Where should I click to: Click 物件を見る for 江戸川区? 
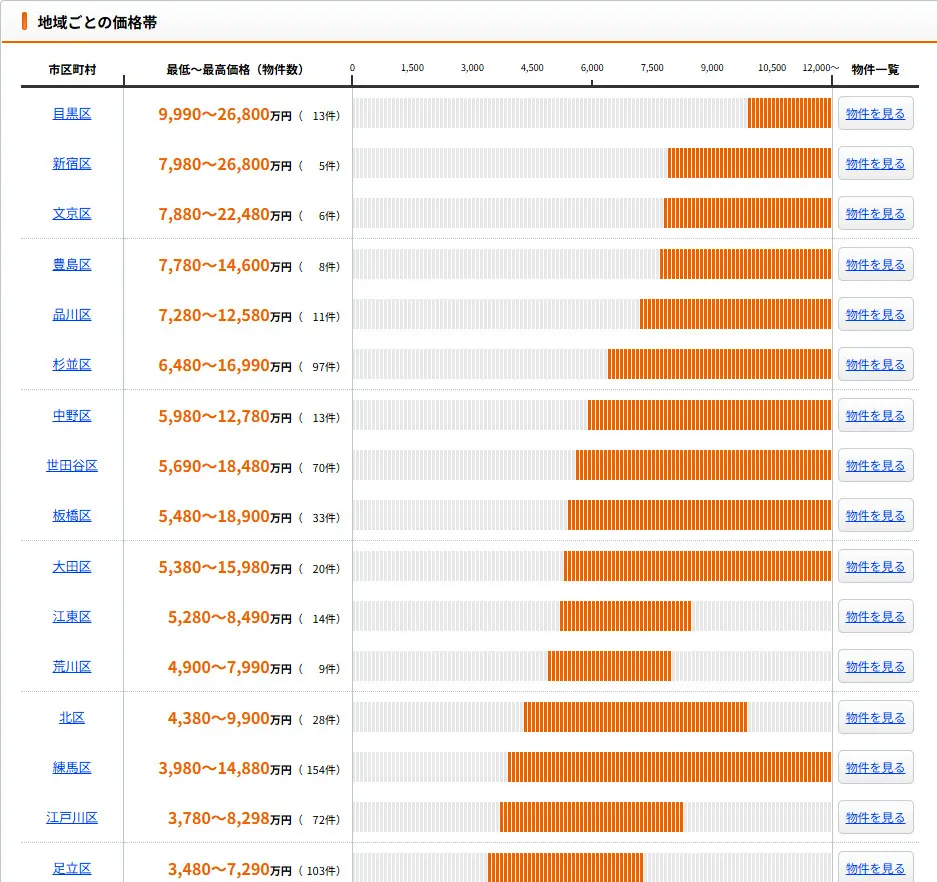tap(875, 817)
